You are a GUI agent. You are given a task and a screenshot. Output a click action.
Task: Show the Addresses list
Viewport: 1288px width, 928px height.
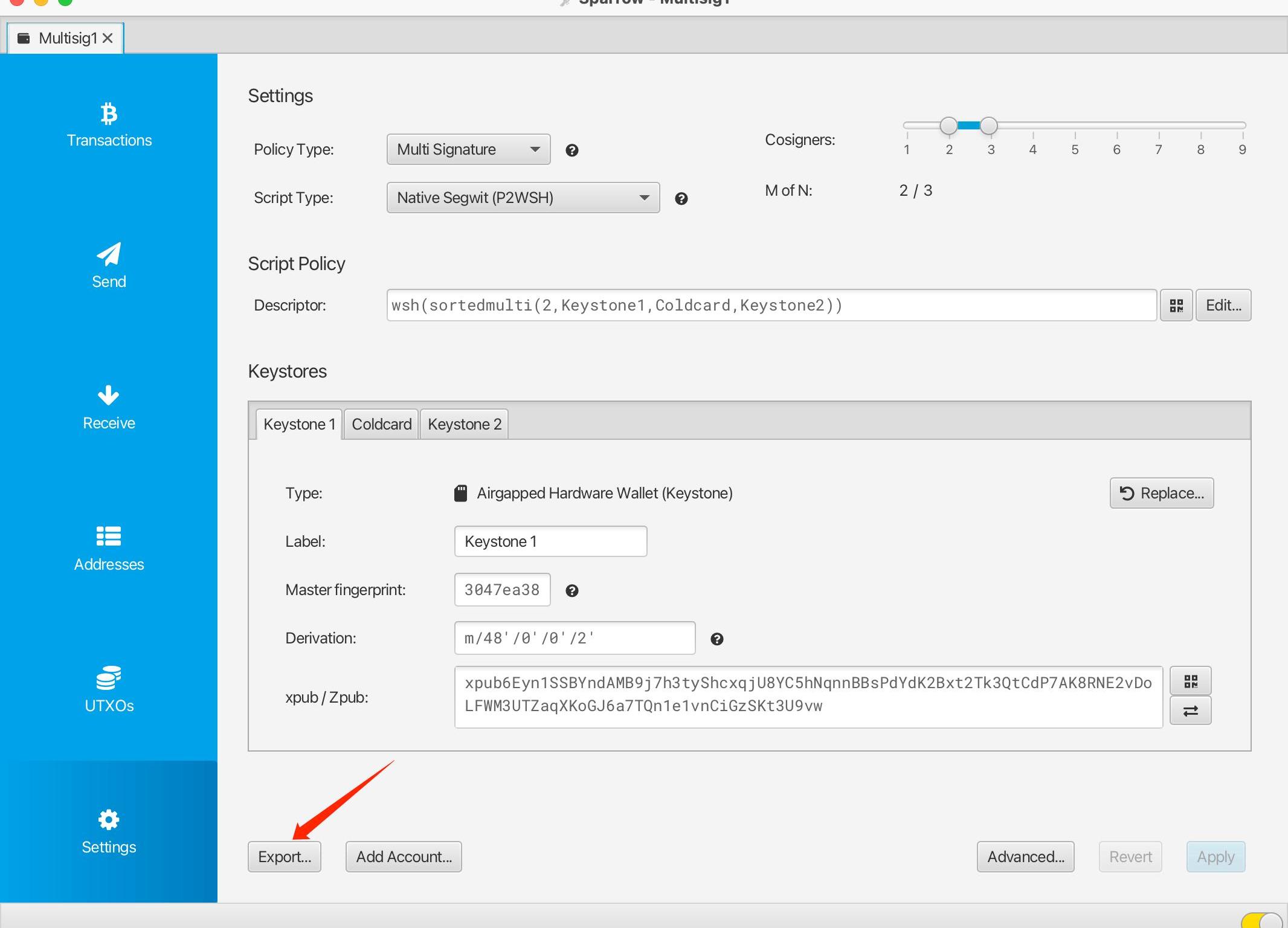click(x=109, y=549)
